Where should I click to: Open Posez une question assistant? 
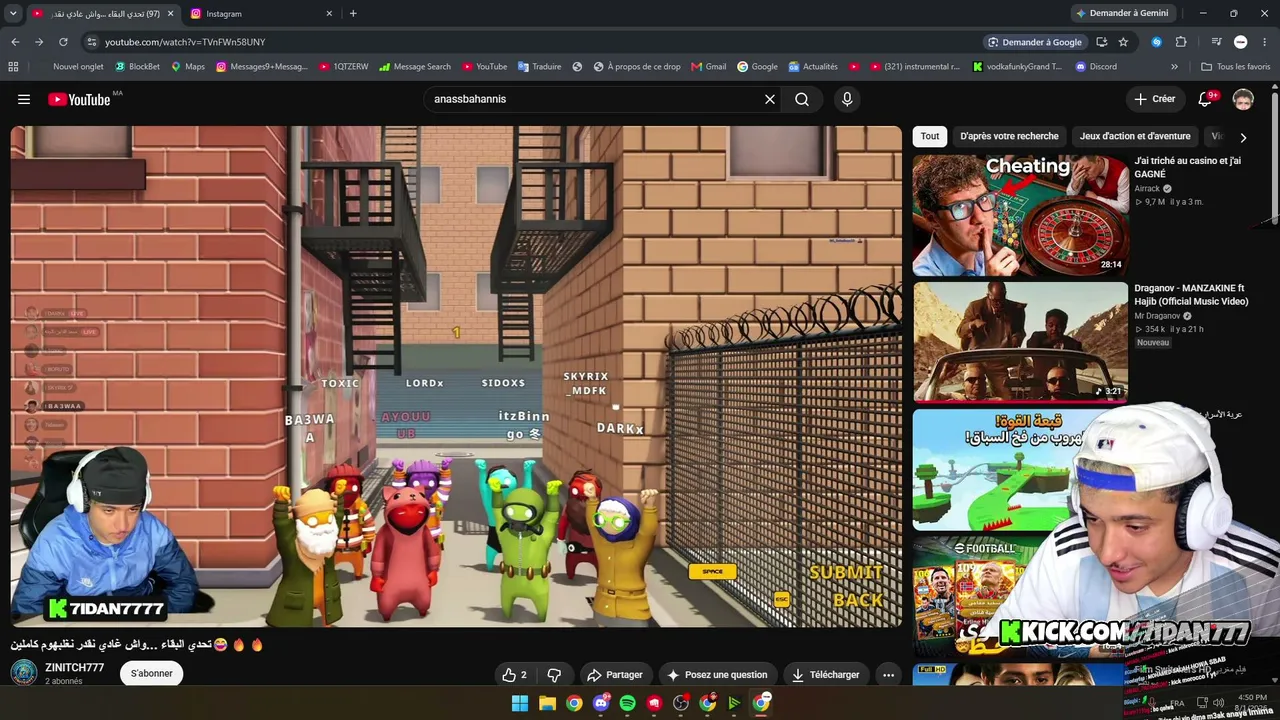point(717,675)
